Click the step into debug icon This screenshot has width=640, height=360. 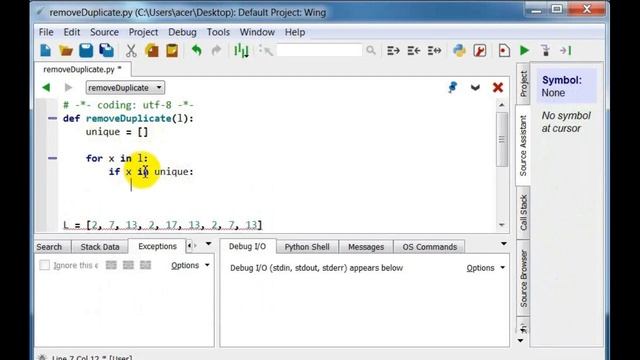coord(545,51)
